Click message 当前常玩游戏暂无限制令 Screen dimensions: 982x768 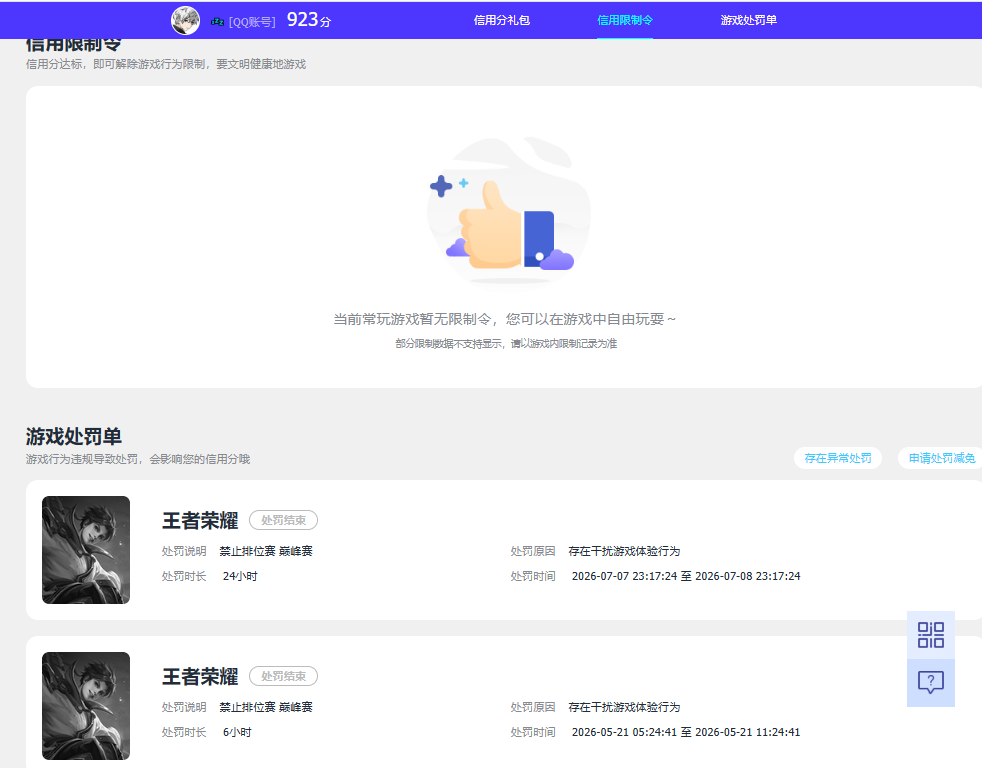tap(505, 319)
